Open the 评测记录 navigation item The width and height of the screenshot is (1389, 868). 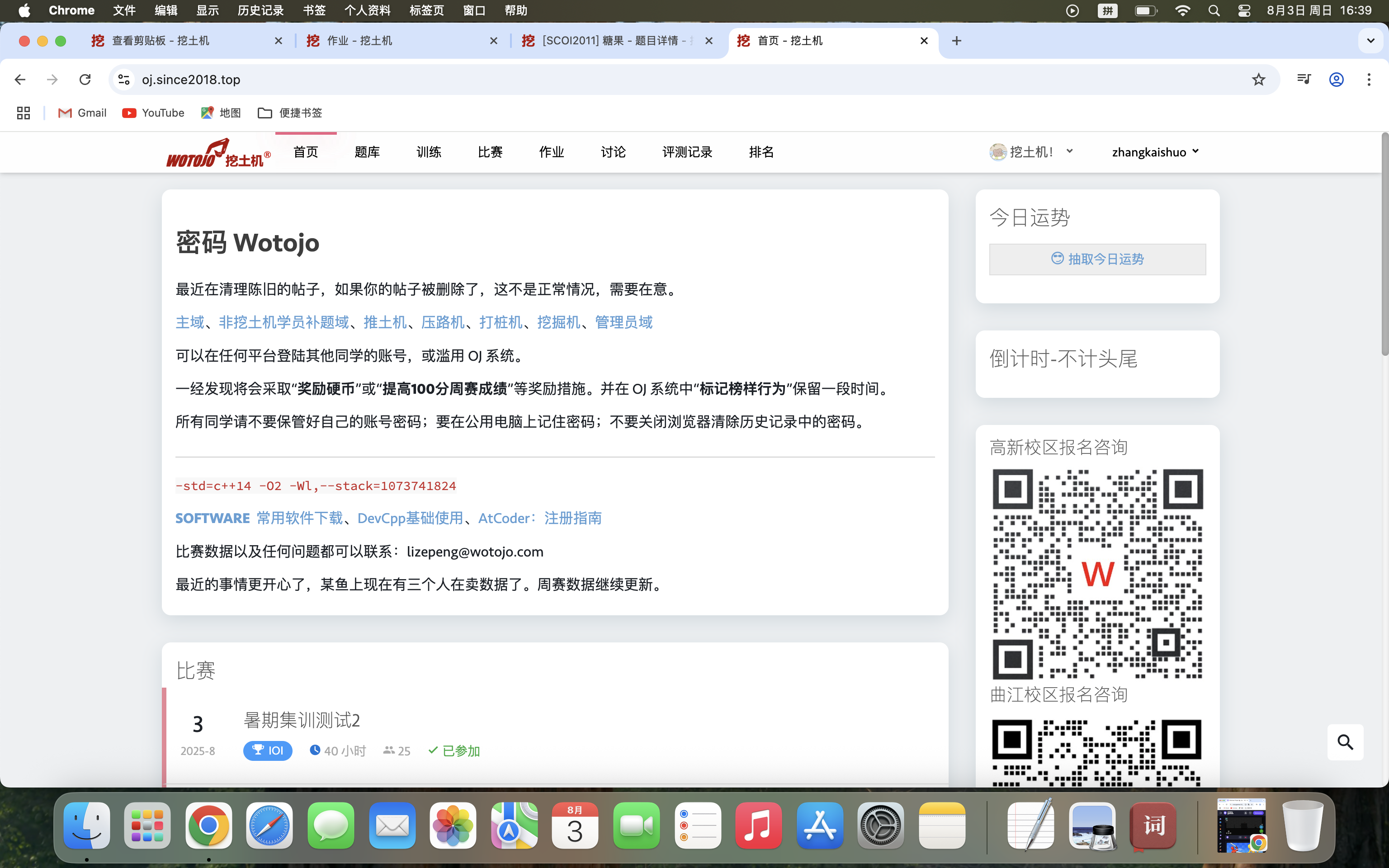[x=687, y=152]
